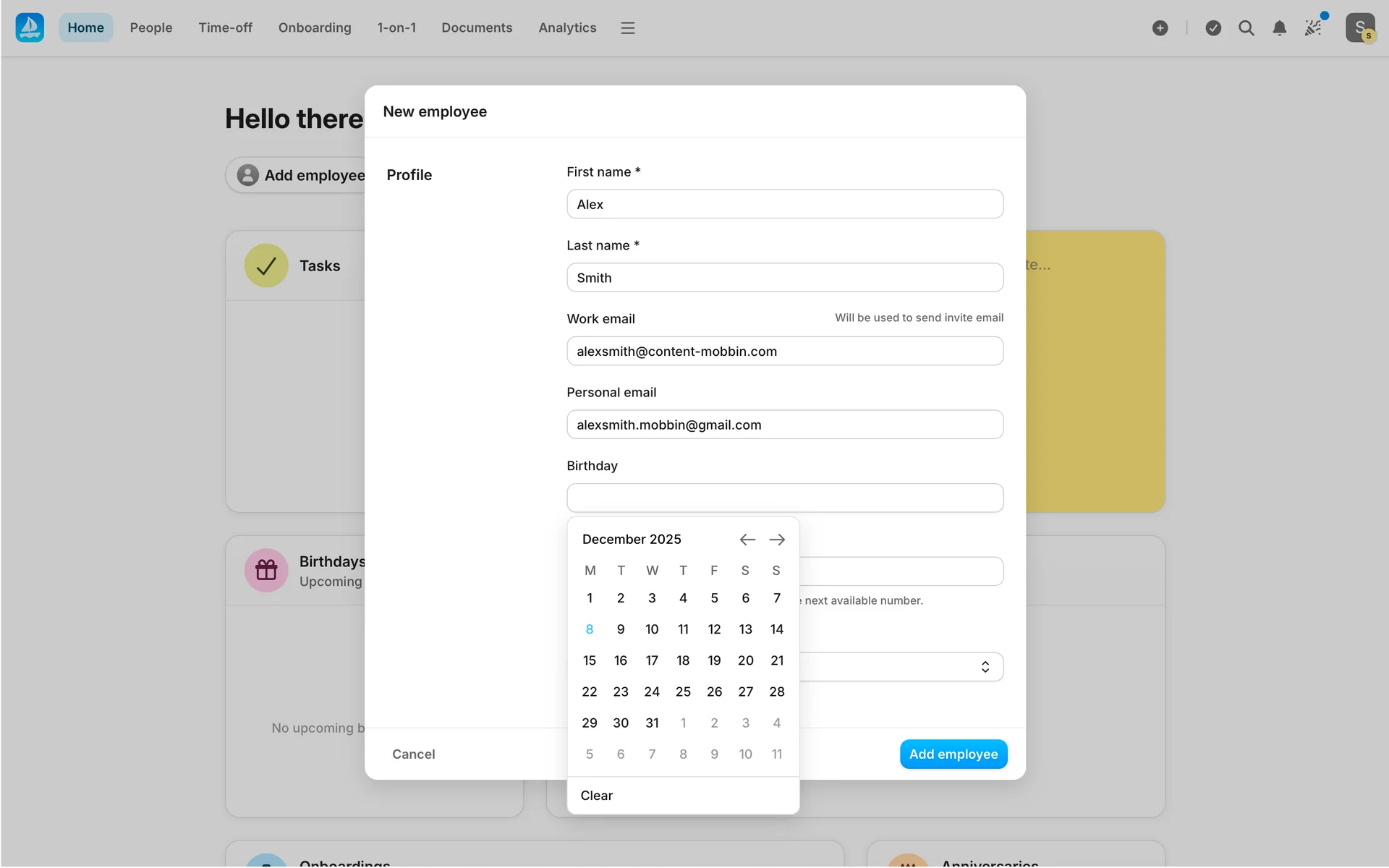Expand the select dropdown with up-down chevrons

985,667
